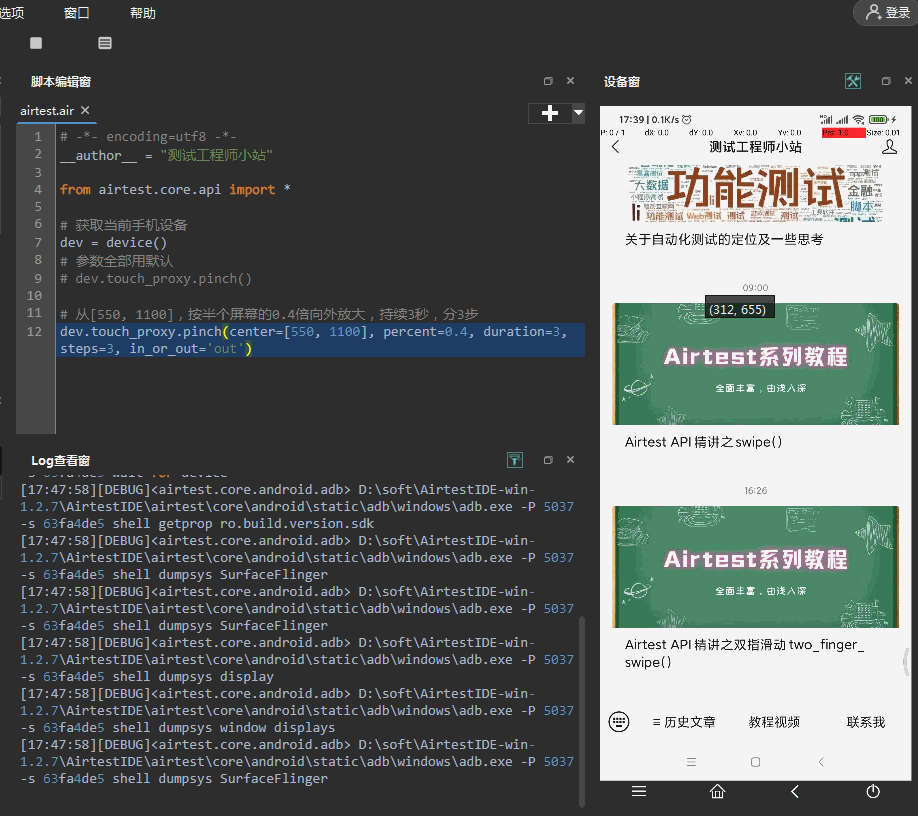The width and height of the screenshot is (918, 816).
Task: Click the log report list icon in toolbar
Action: [x=105, y=43]
